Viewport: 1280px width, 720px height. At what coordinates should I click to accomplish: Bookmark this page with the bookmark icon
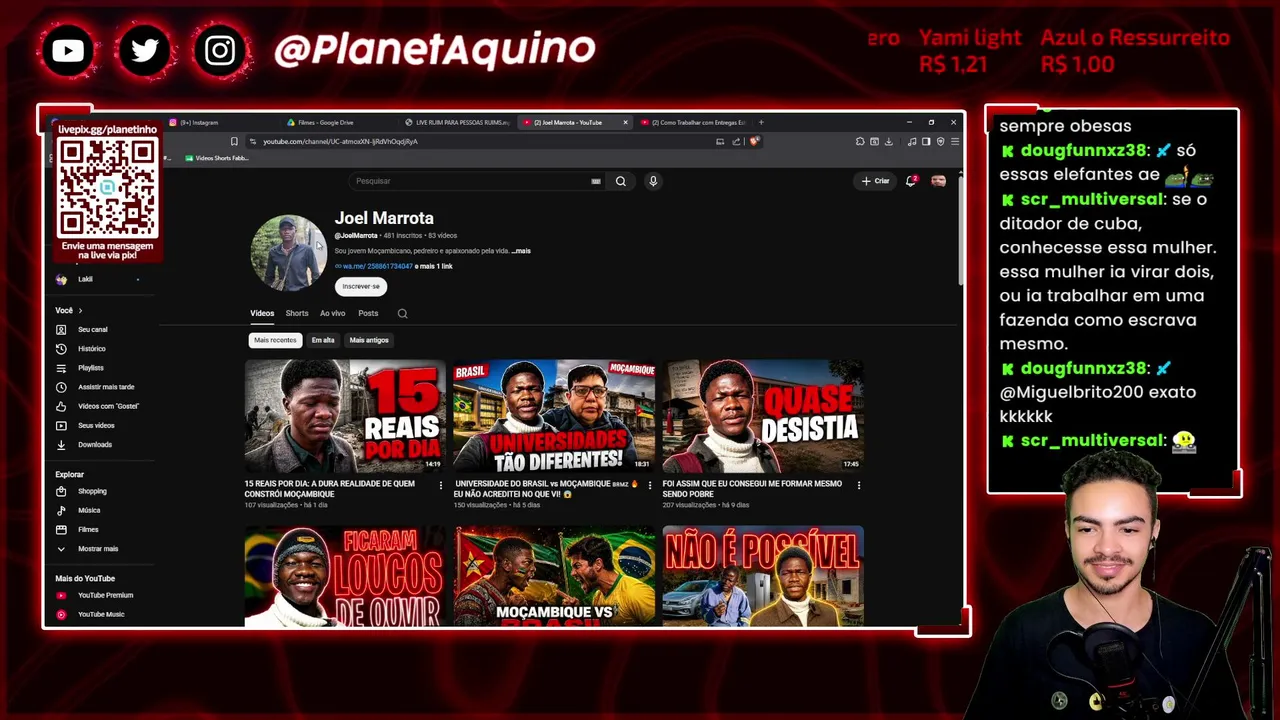pyautogui.click(x=234, y=141)
